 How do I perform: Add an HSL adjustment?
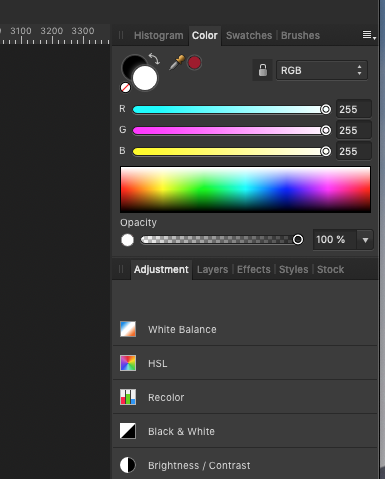[245, 363]
